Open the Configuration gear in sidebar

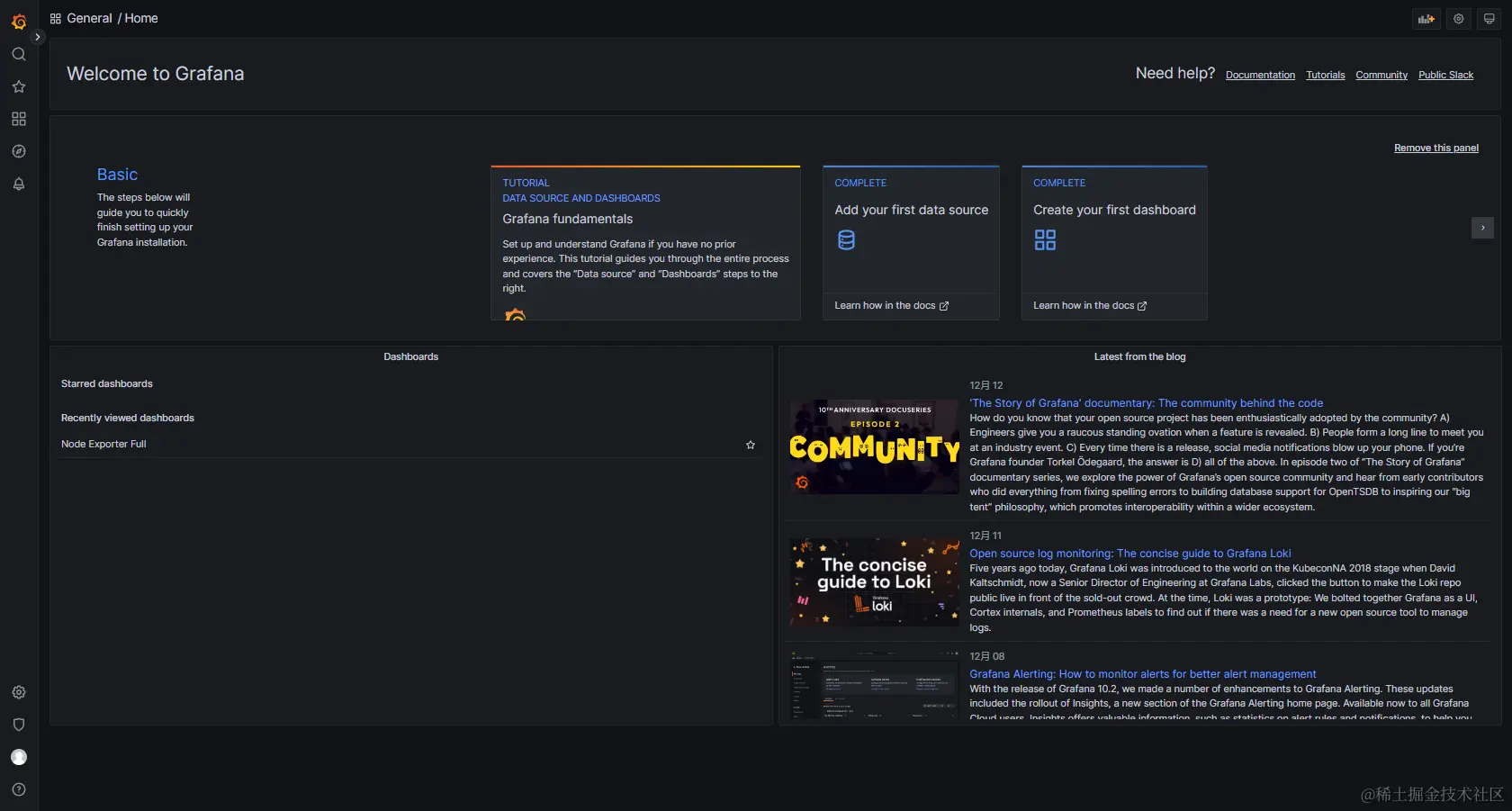coord(19,692)
